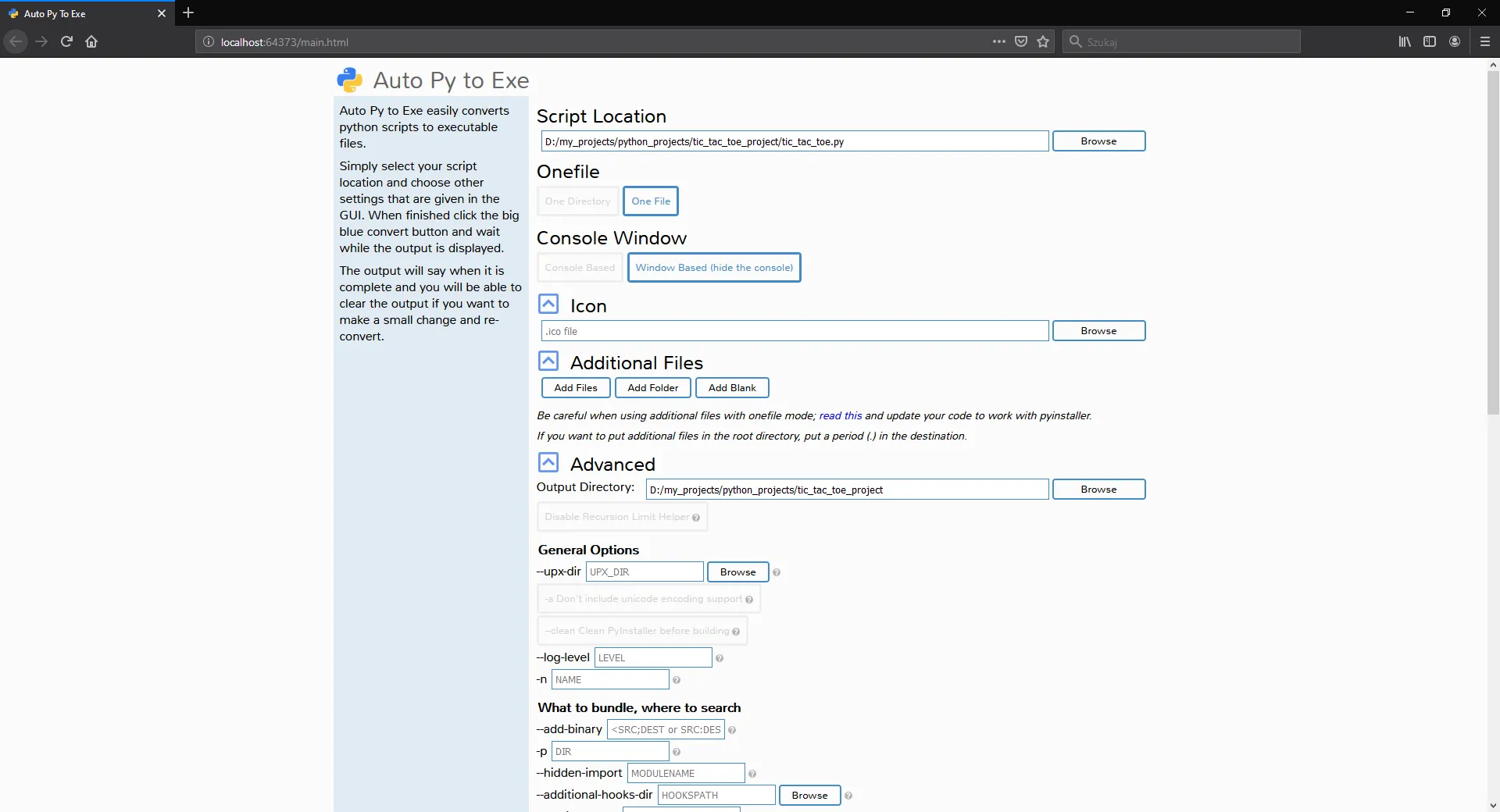The width and height of the screenshot is (1500, 812).
Task: Click the browser Back arrow
Action: (x=16, y=41)
